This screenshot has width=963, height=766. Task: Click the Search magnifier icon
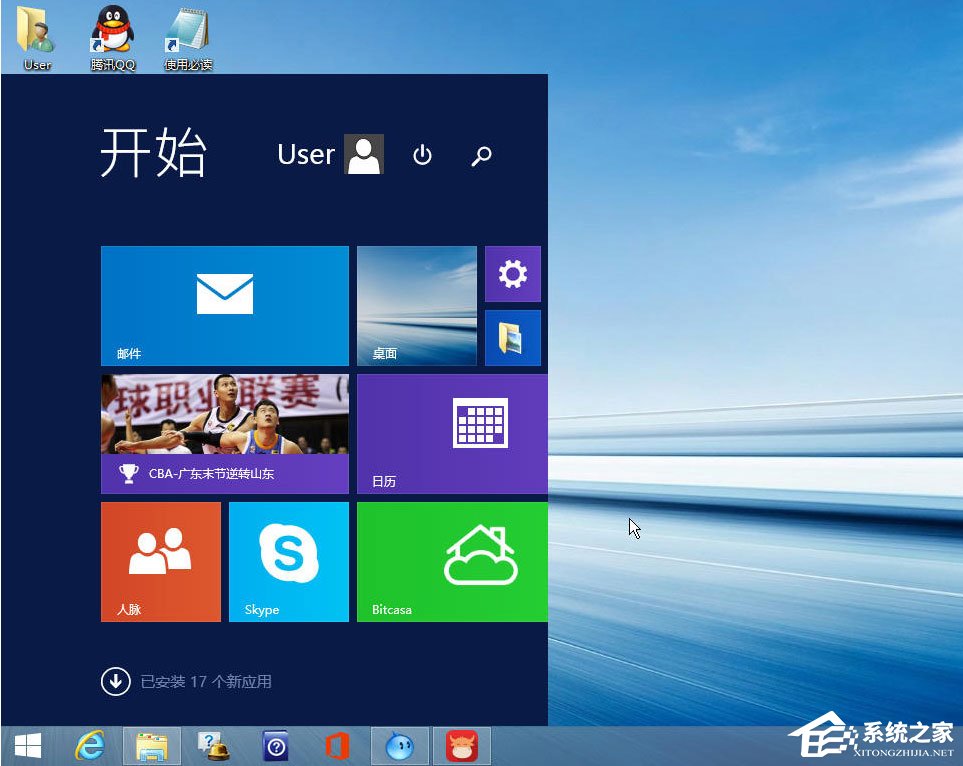tap(481, 156)
